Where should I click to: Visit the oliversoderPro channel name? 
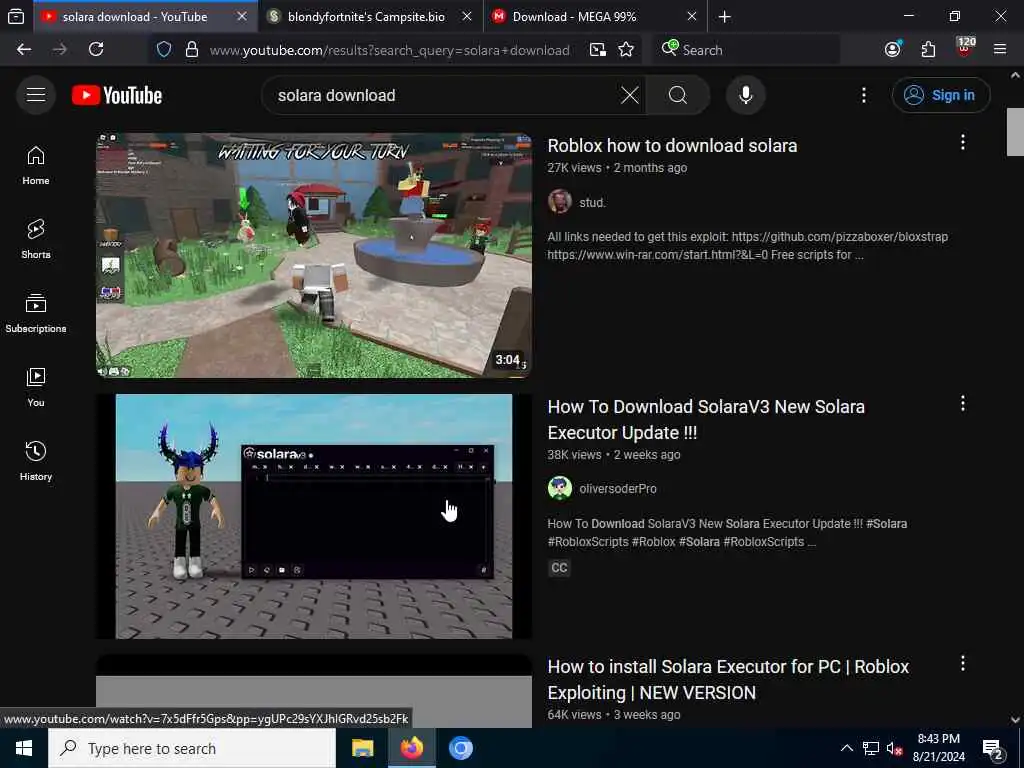618,488
